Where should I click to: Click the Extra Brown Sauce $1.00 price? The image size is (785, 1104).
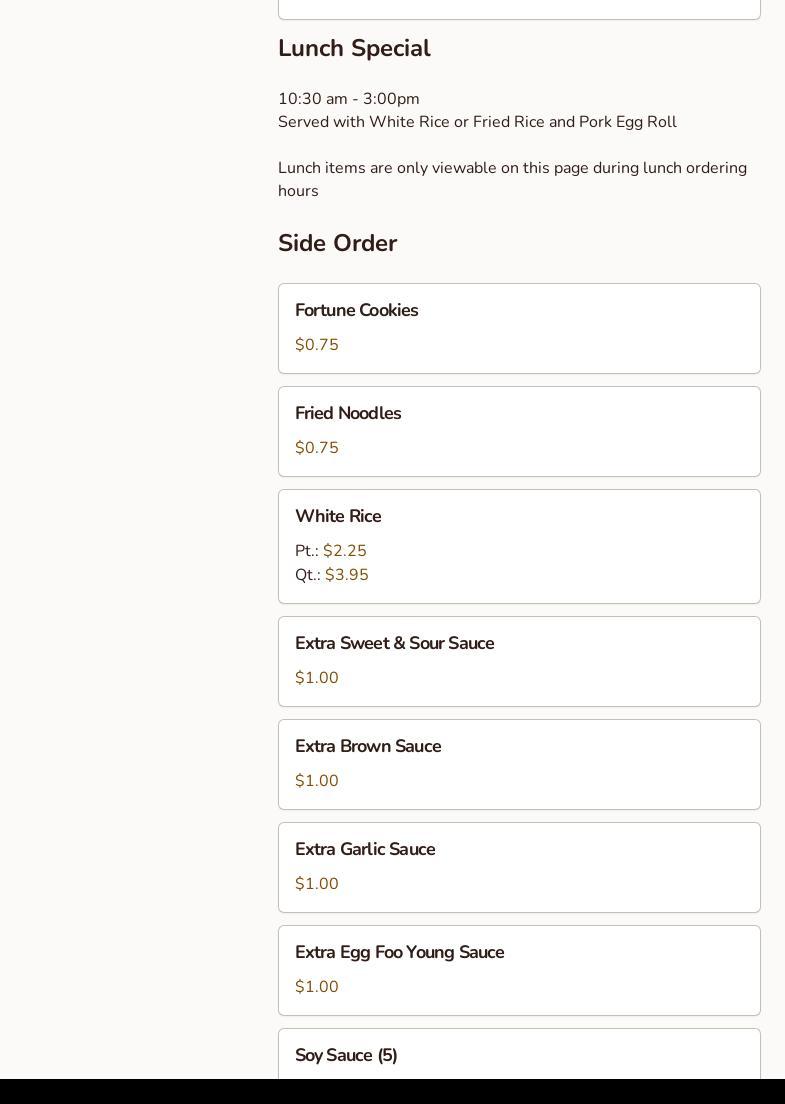[x=317, y=781]
